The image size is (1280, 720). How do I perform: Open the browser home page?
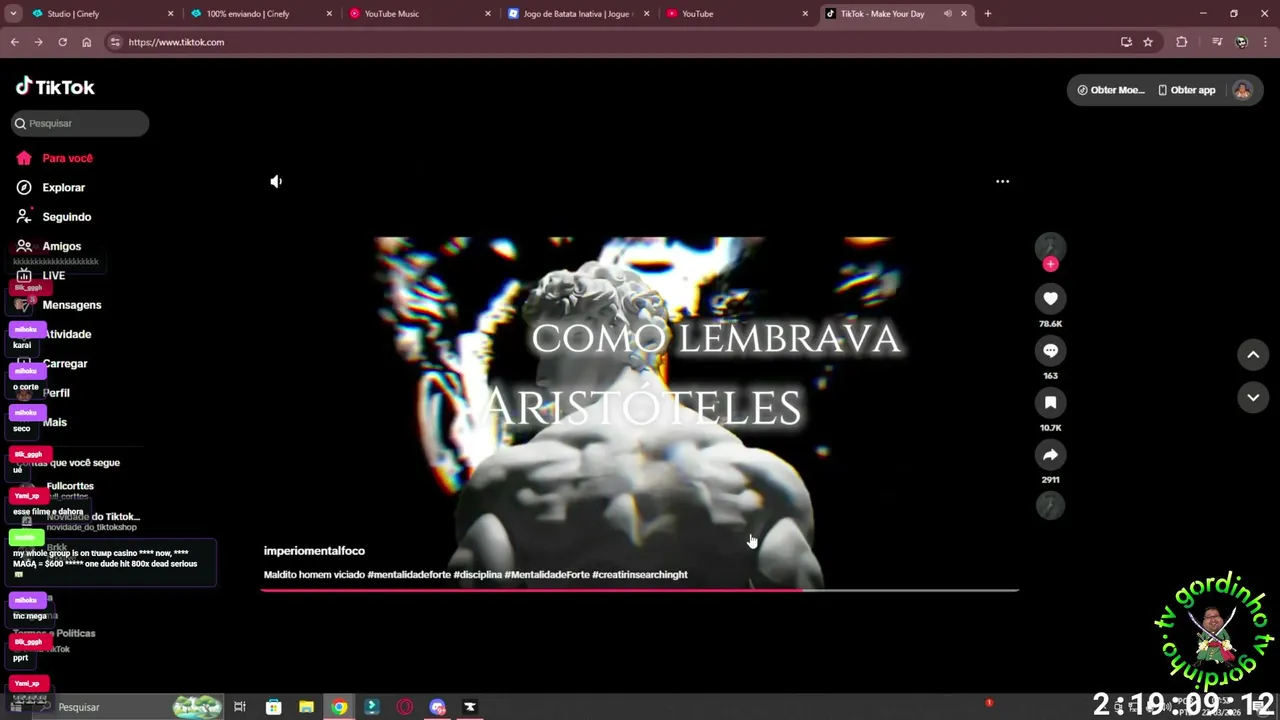coord(86,42)
